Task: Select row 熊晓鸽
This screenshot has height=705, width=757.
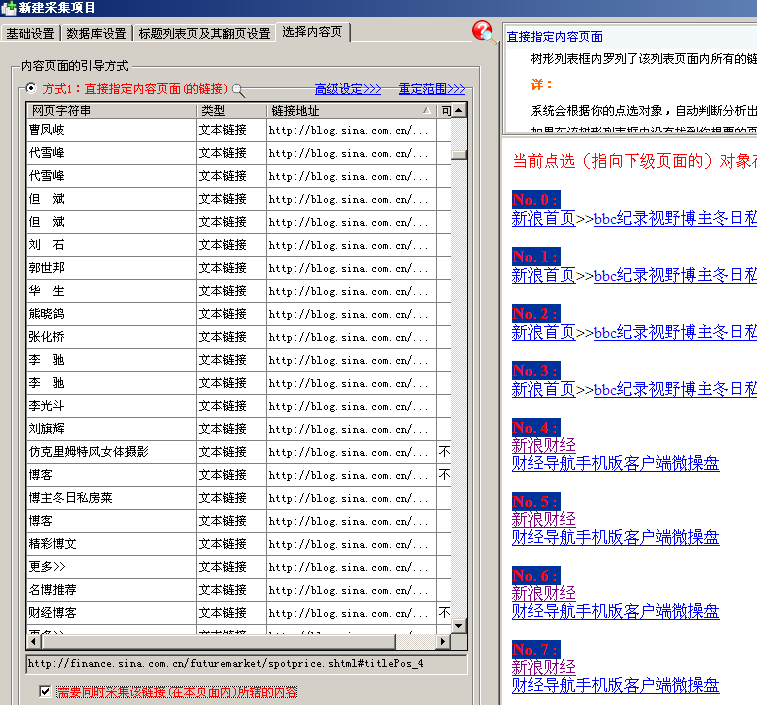Action: click(239, 314)
